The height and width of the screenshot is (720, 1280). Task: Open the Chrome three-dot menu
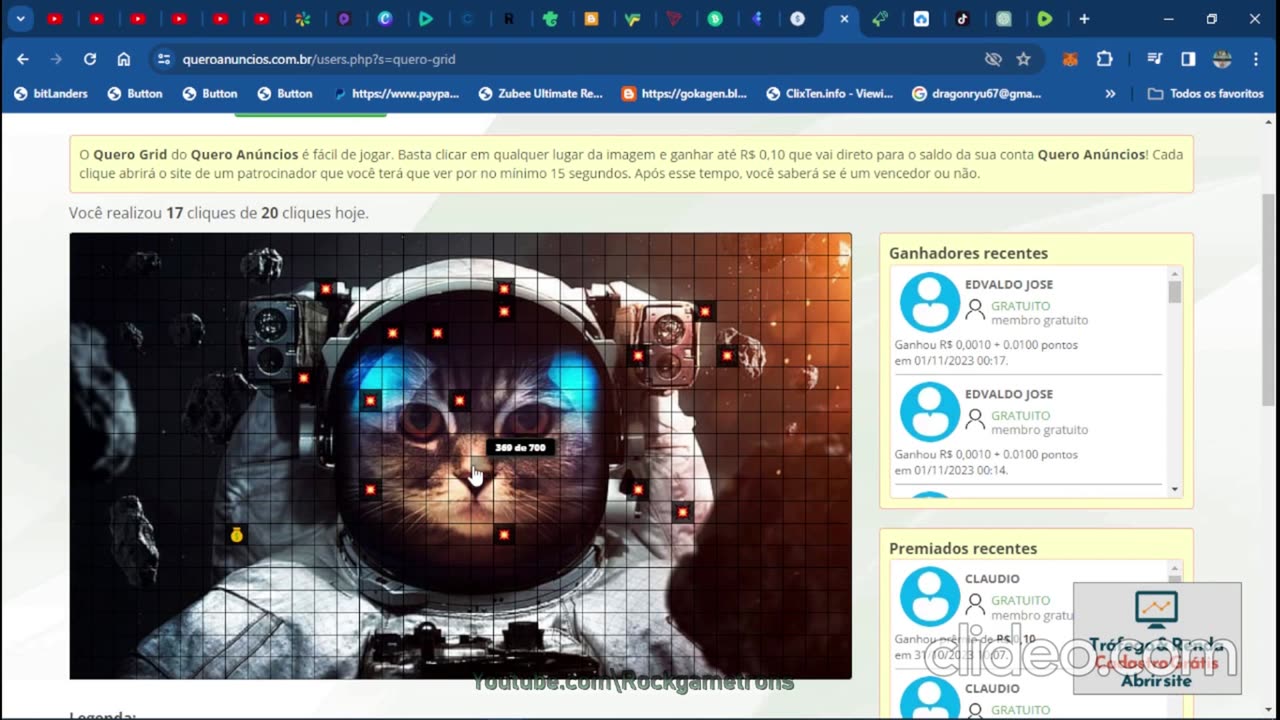(x=1255, y=59)
